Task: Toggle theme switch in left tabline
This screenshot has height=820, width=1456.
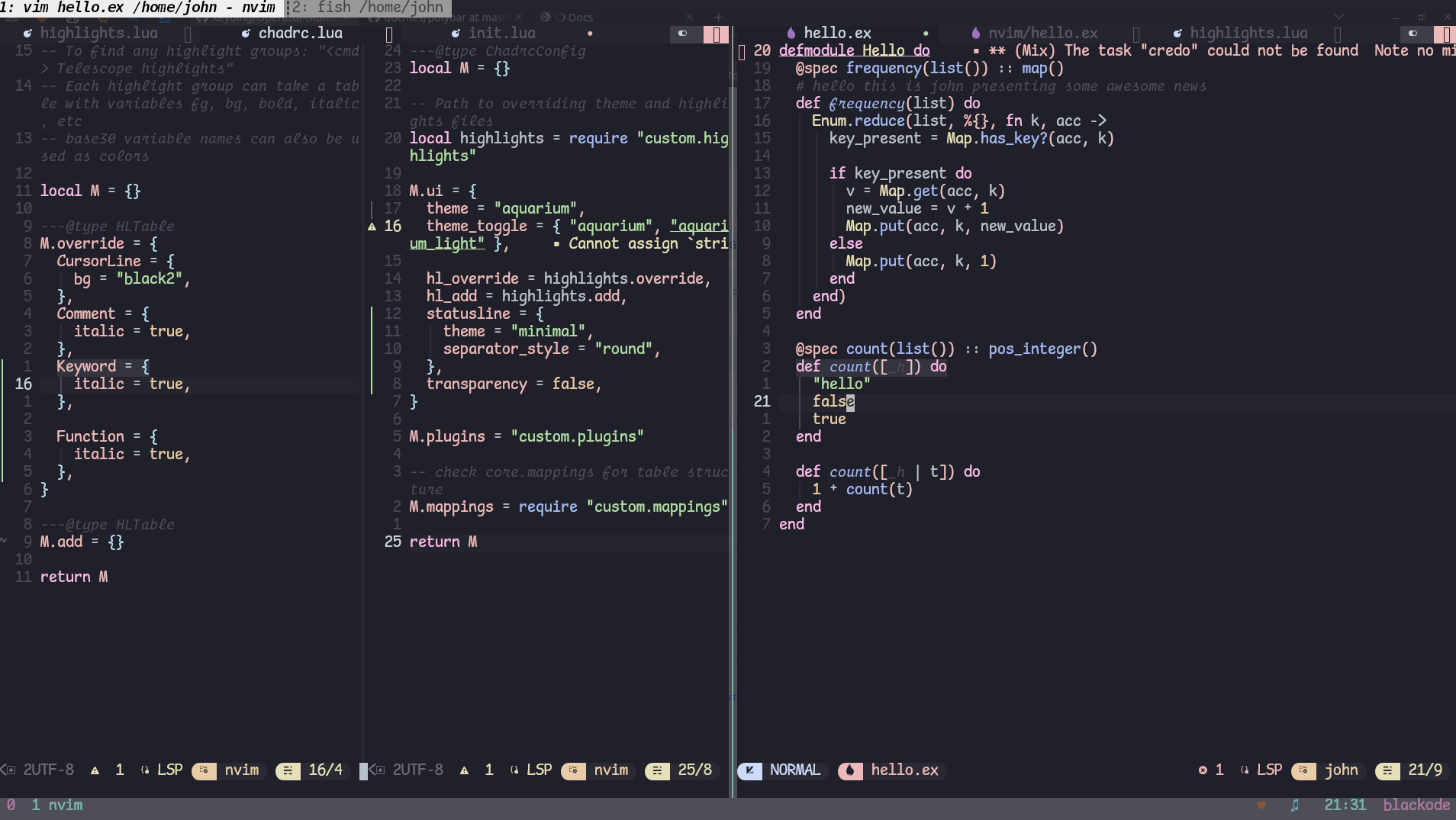Action: 683,34
